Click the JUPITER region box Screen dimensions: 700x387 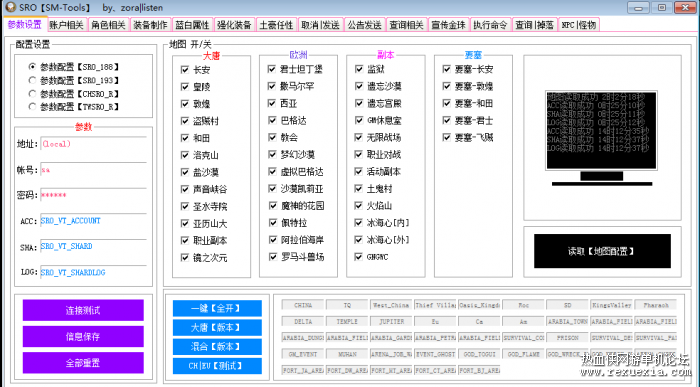point(391,321)
